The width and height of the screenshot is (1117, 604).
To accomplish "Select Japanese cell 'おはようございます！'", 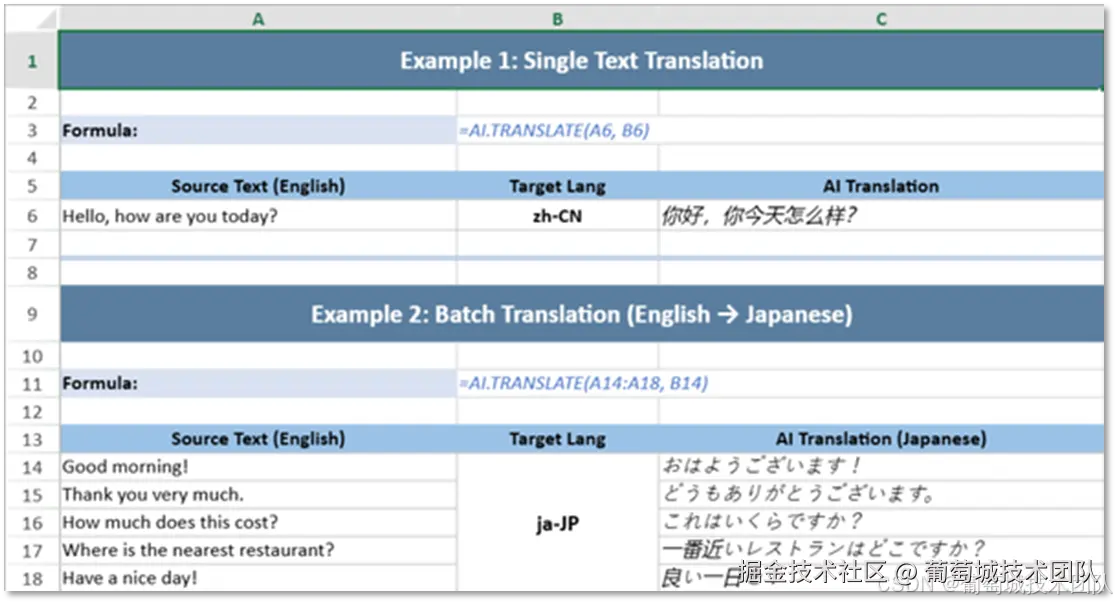I will [x=881, y=467].
